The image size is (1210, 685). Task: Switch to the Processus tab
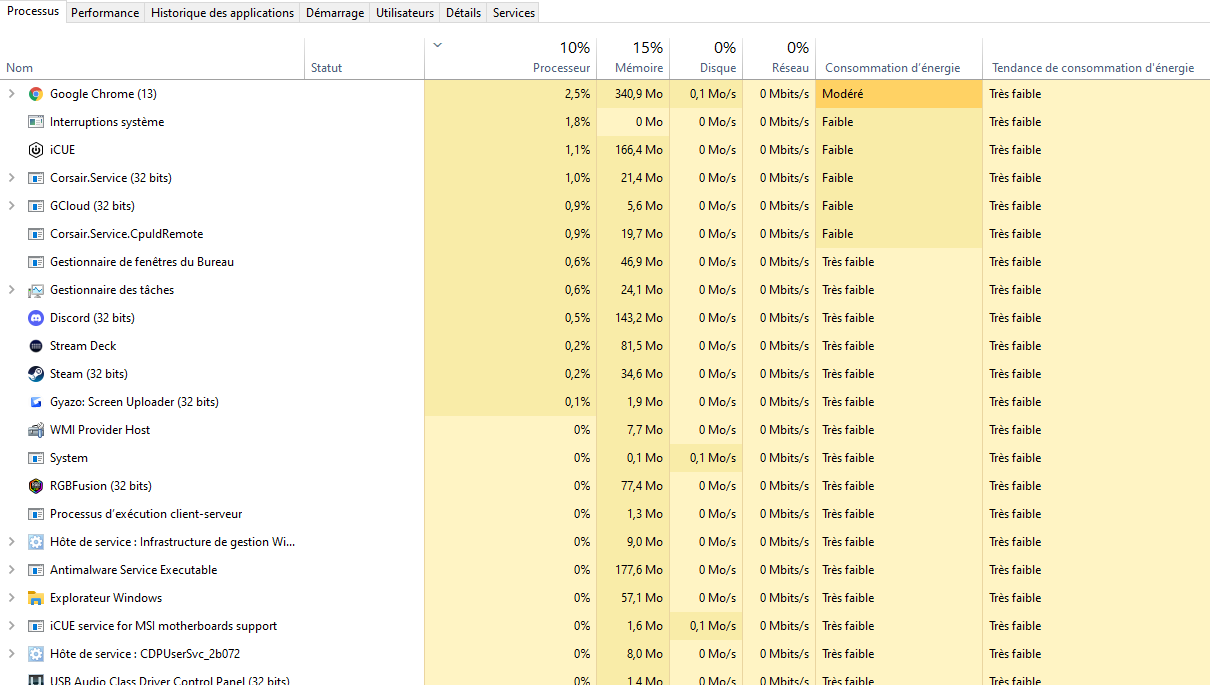pos(33,12)
